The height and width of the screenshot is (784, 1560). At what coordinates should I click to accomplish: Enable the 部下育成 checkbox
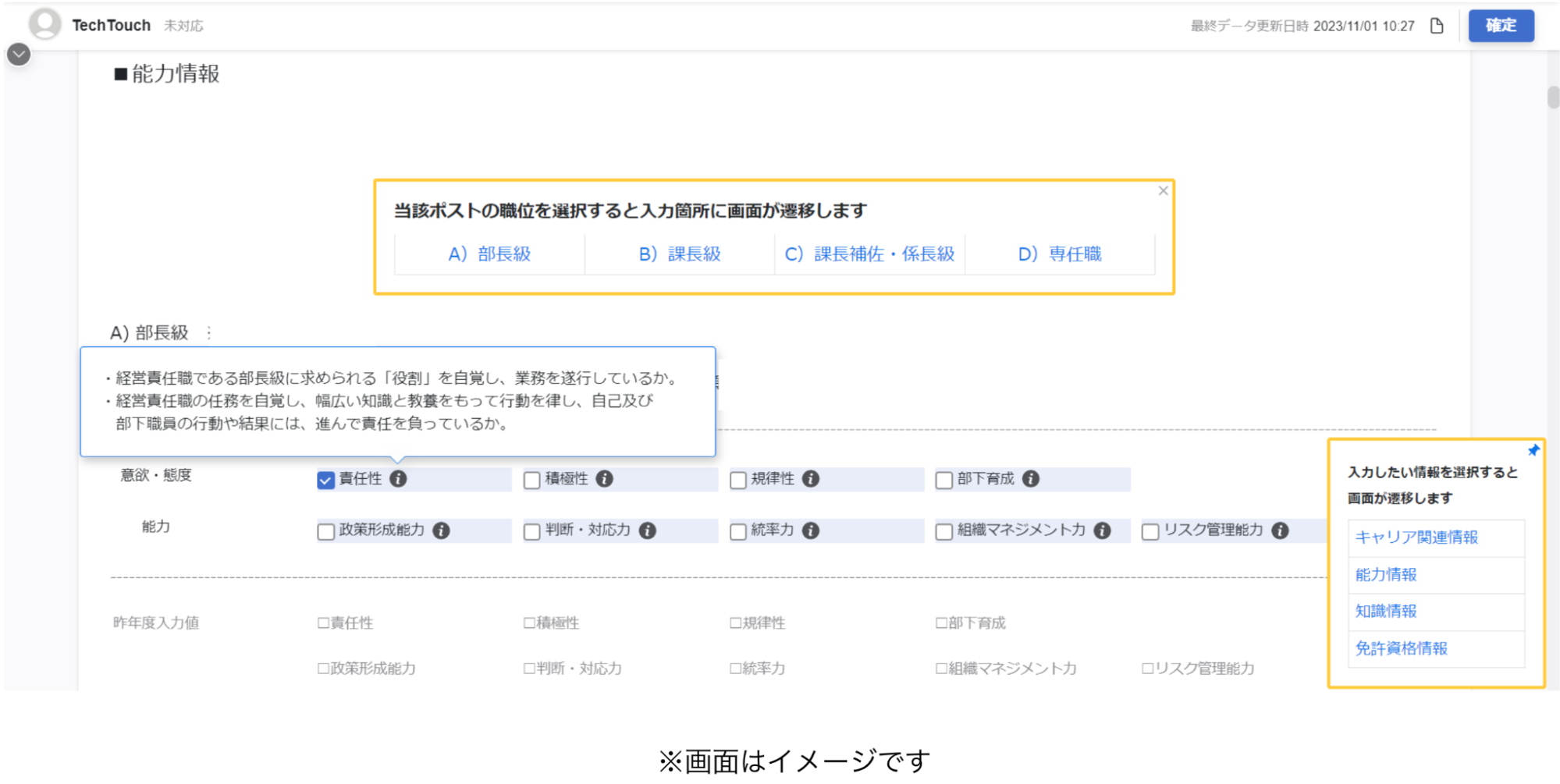click(943, 480)
